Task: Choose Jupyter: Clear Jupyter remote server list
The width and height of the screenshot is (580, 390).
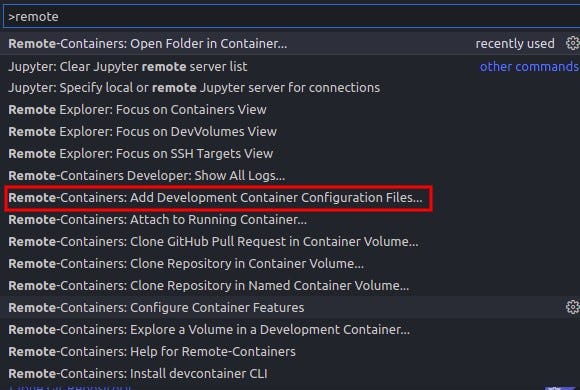Action: point(290,67)
